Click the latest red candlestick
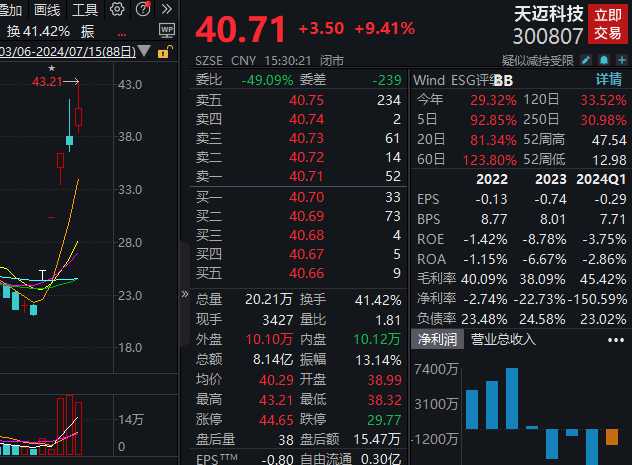The height and width of the screenshot is (465, 632). point(79,117)
